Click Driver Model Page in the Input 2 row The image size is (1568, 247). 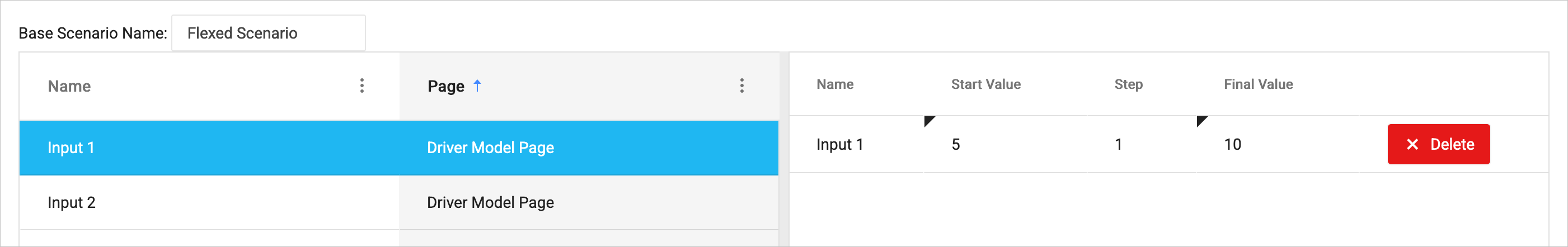(x=490, y=203)
